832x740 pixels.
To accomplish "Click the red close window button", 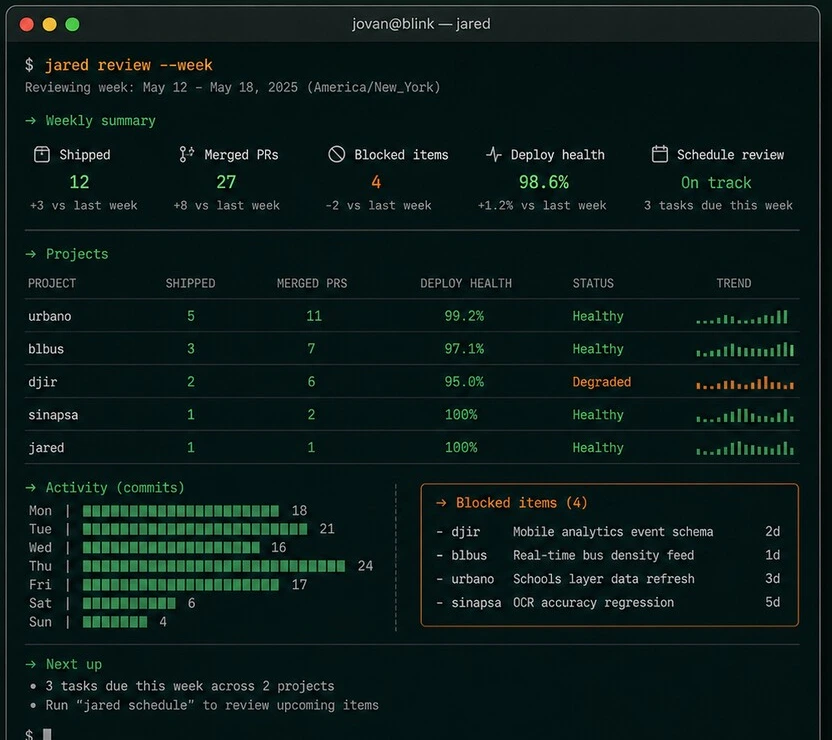I will tap(27, 24).
